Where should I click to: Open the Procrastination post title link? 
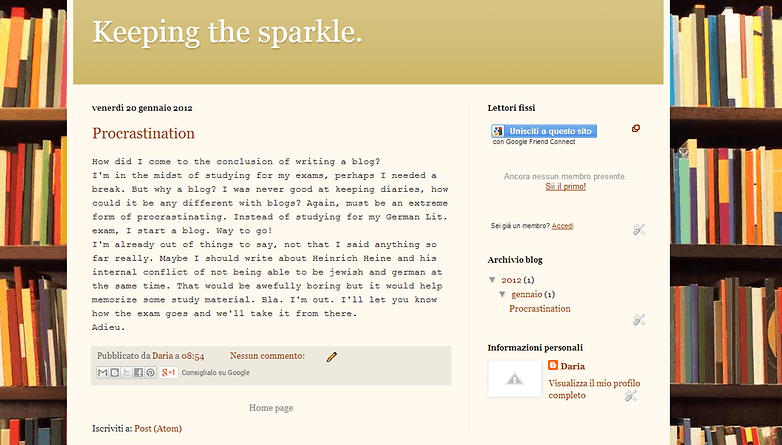click(144, 133)
